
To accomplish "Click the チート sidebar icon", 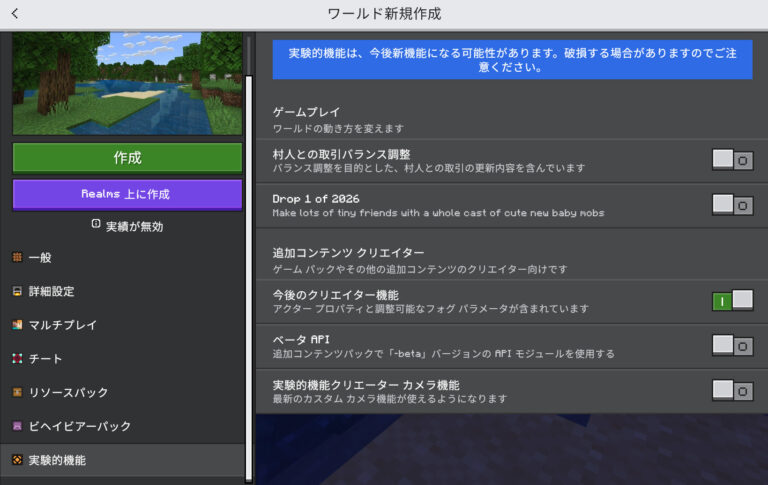I will click(x=17, y=359).
